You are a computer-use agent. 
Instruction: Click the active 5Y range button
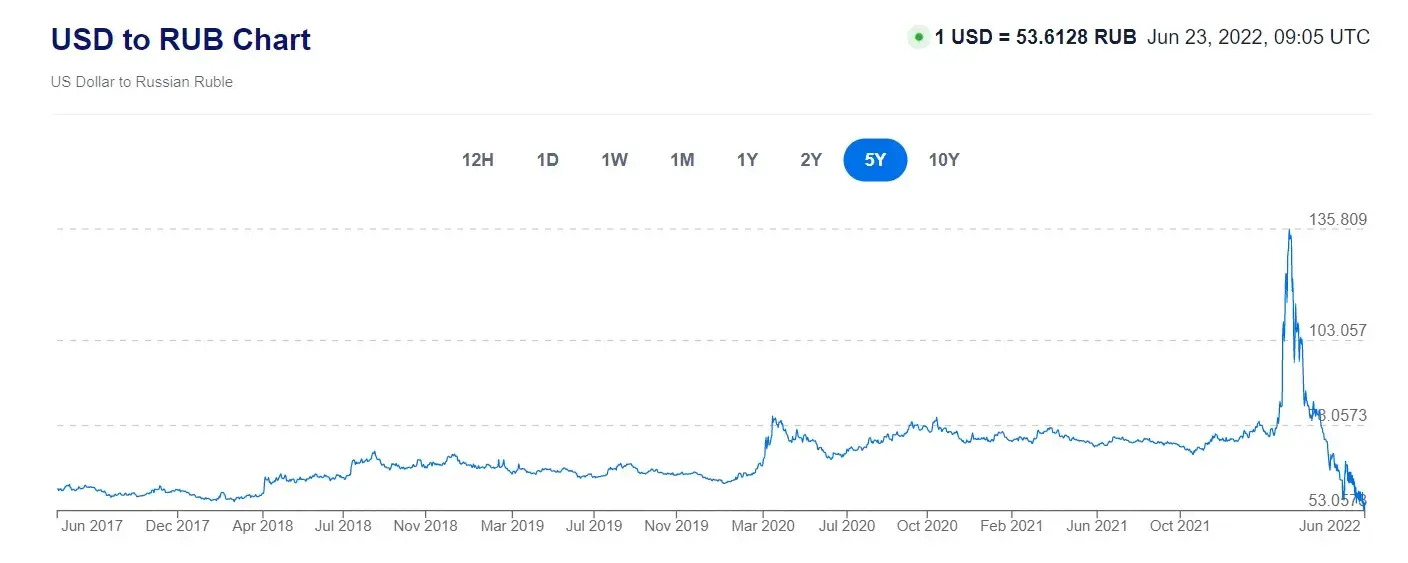(875, 160)
